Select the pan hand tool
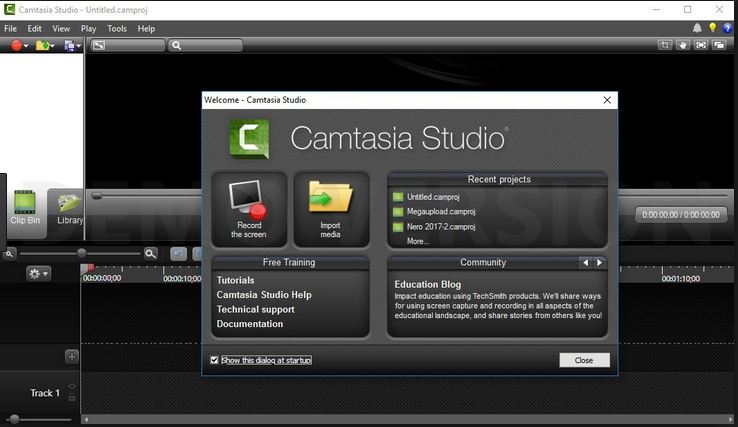 (x=683, y=45)
